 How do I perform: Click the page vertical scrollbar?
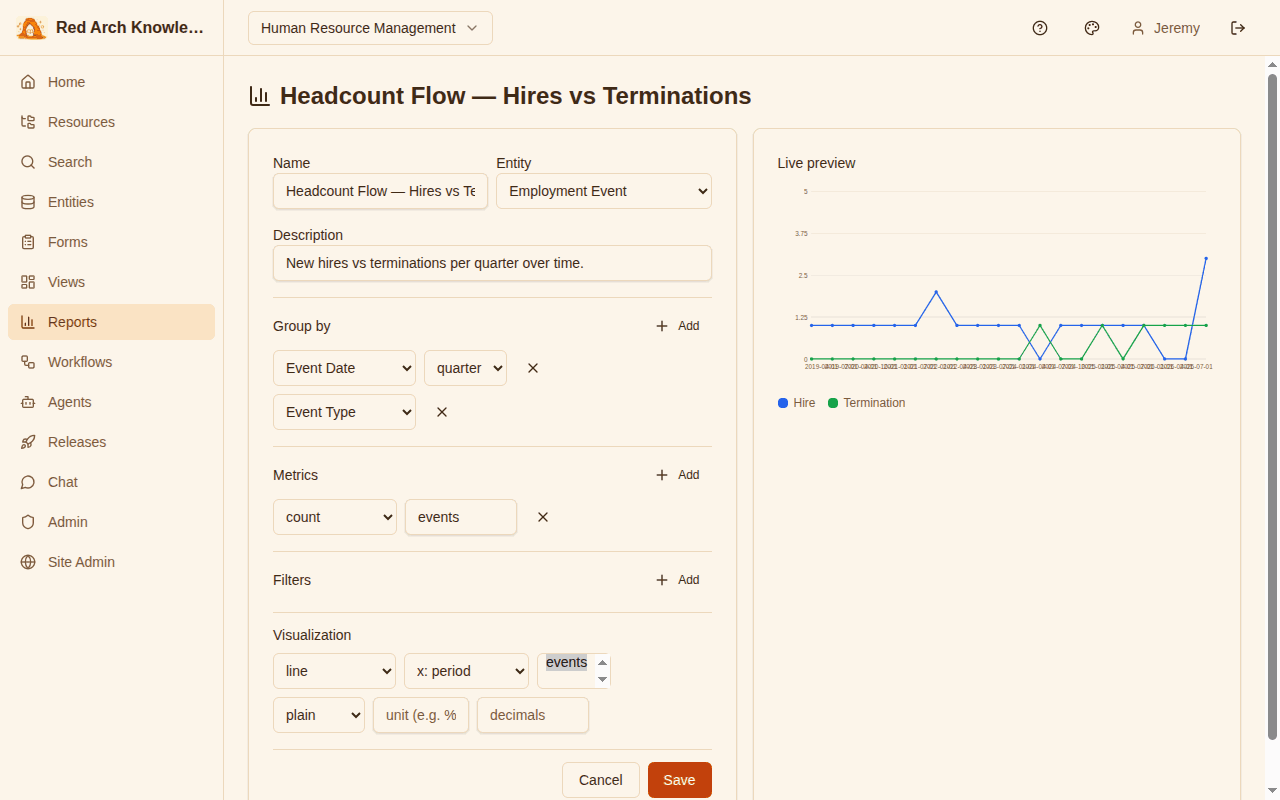(1273, 405)
